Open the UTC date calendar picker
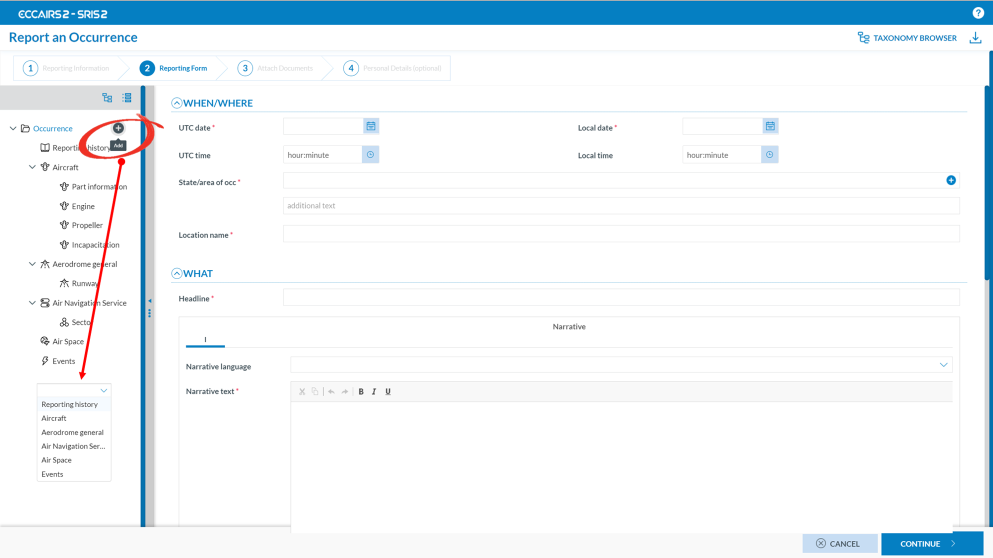Screen dimensions: 993x558 click(371, 127)
